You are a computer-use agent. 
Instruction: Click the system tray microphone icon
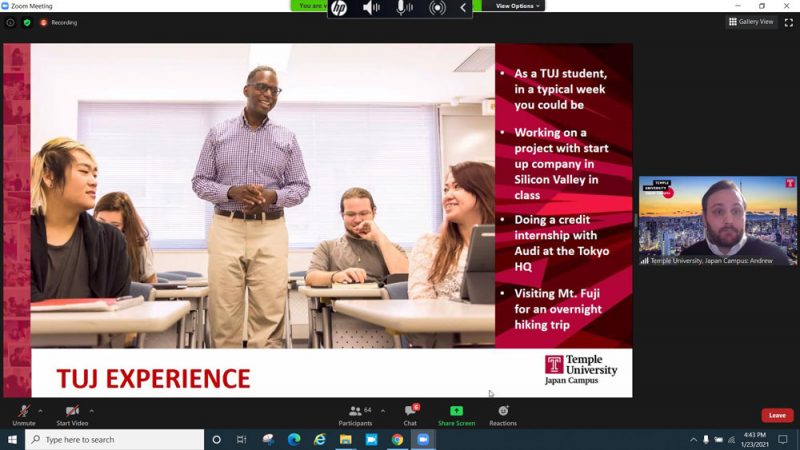pos(706,440)
